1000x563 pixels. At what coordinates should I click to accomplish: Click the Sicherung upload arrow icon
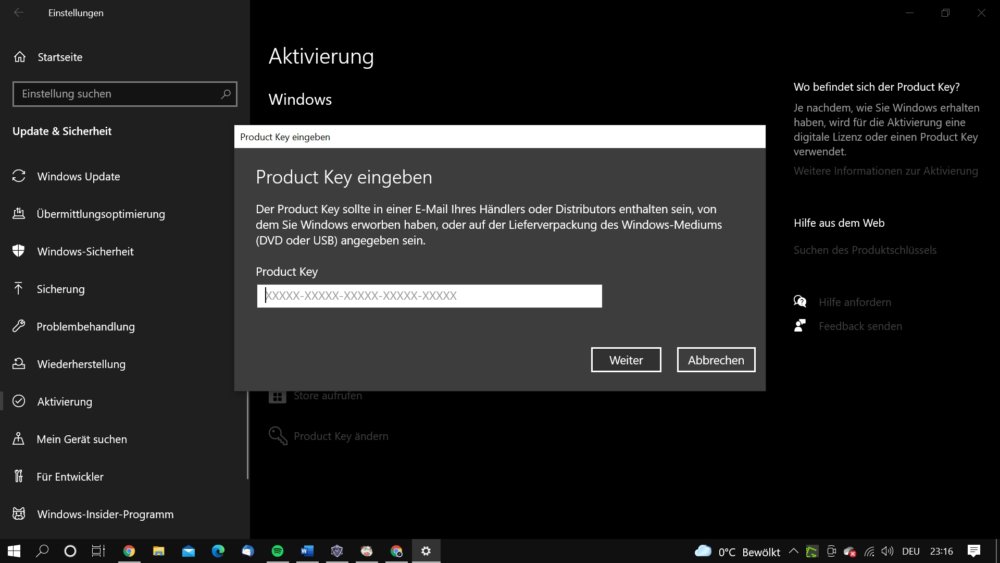(x=18, y=288)
